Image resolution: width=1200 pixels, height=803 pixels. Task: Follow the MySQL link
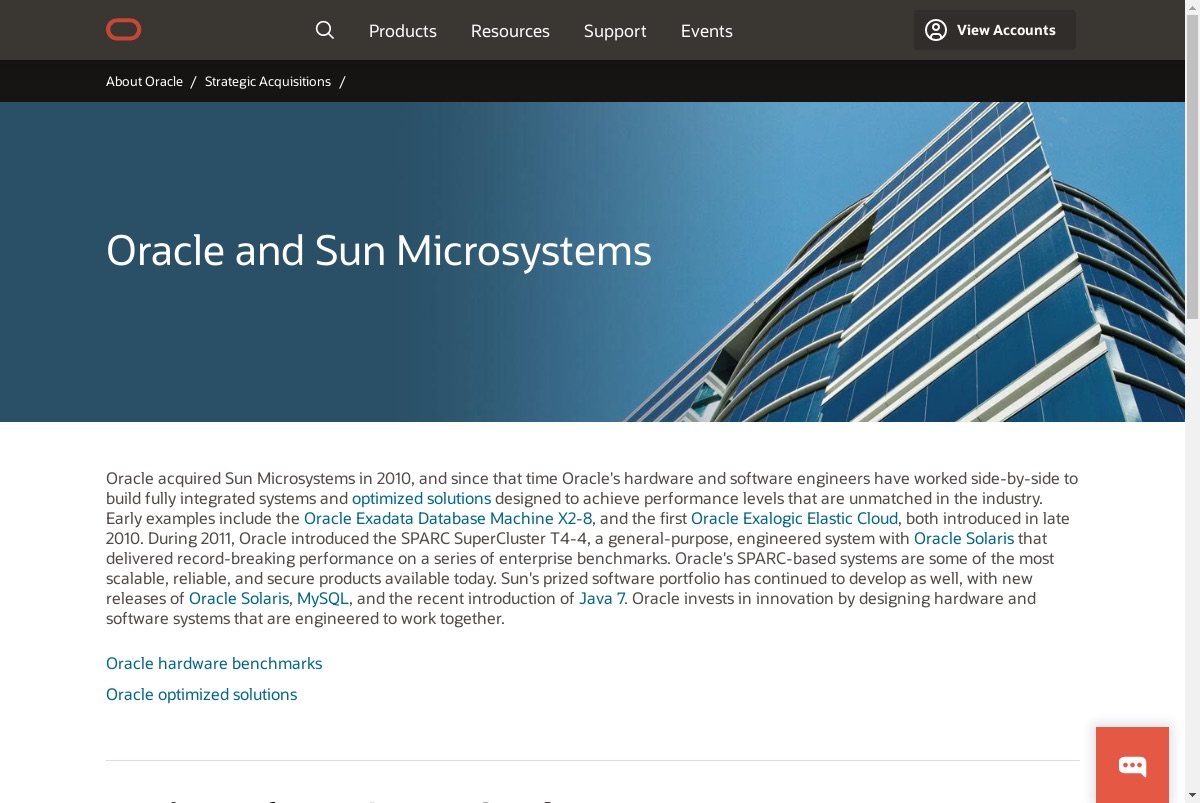click(323, 598)
